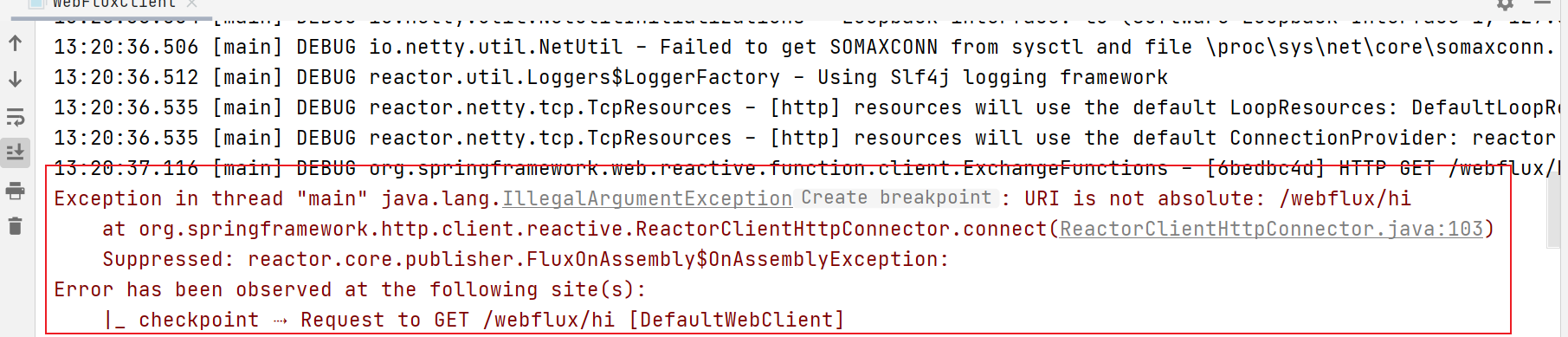Click the 'Suppressed: FluxOnAssembly$OnAssemblyException' line

[526, 259]
